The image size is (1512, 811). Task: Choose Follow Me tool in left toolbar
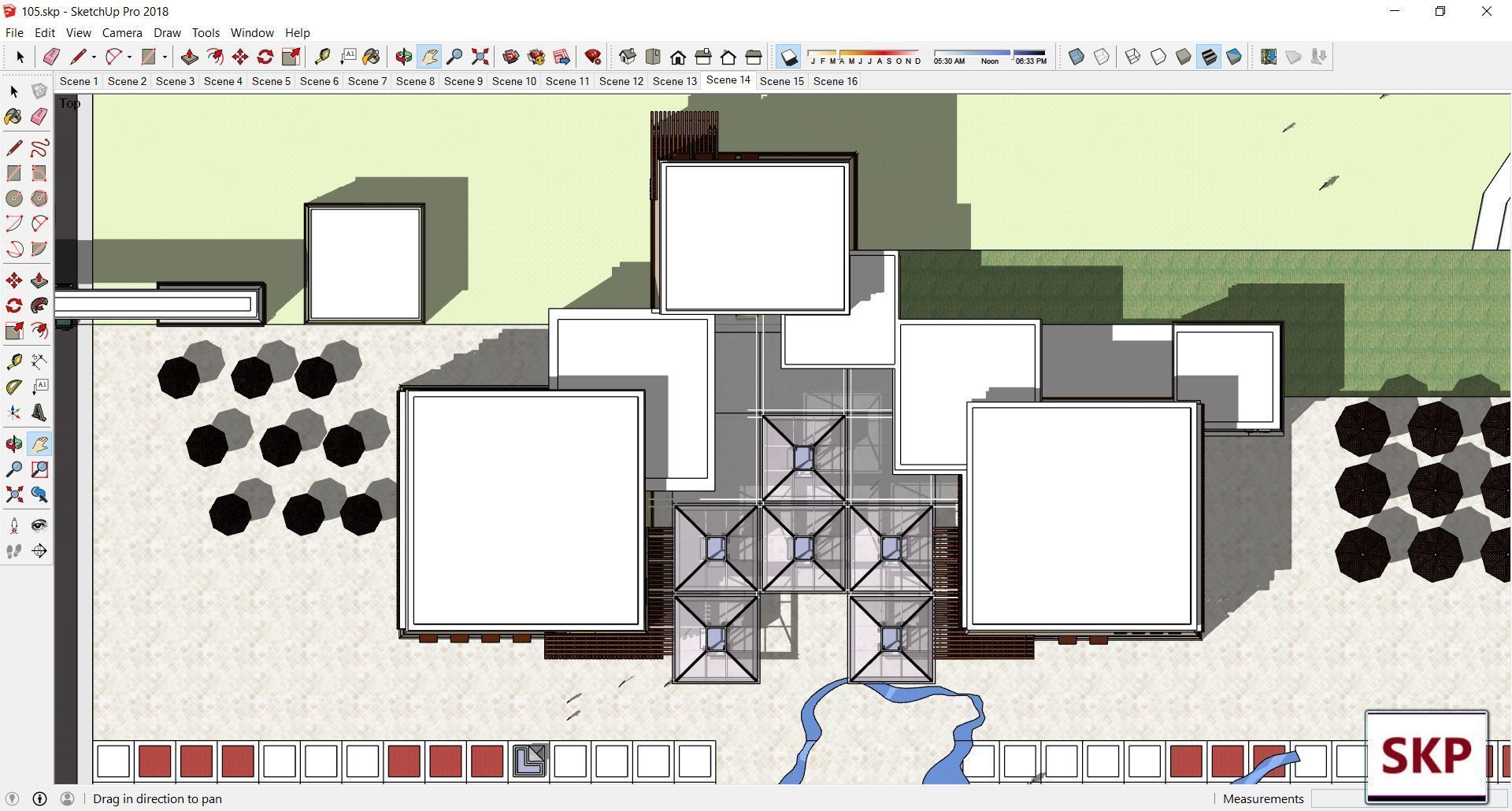click(39, 306)
